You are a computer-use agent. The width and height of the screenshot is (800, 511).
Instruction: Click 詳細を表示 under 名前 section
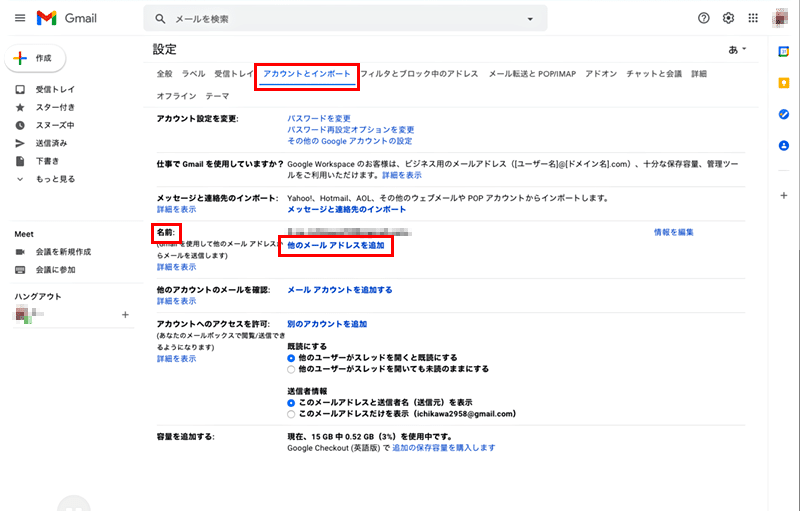click(176, 267)
